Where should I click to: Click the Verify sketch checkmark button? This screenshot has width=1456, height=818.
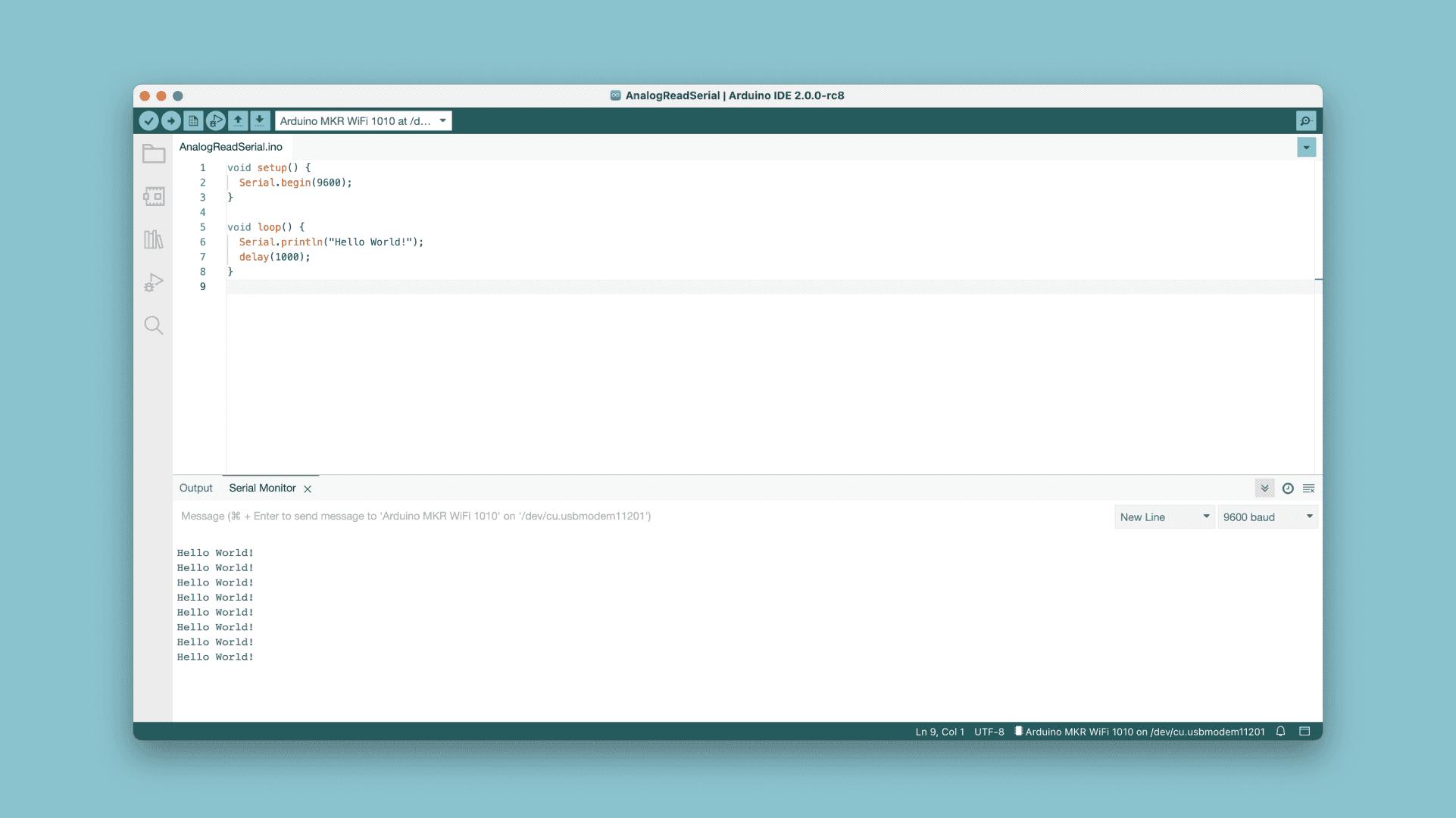point(149,120)
